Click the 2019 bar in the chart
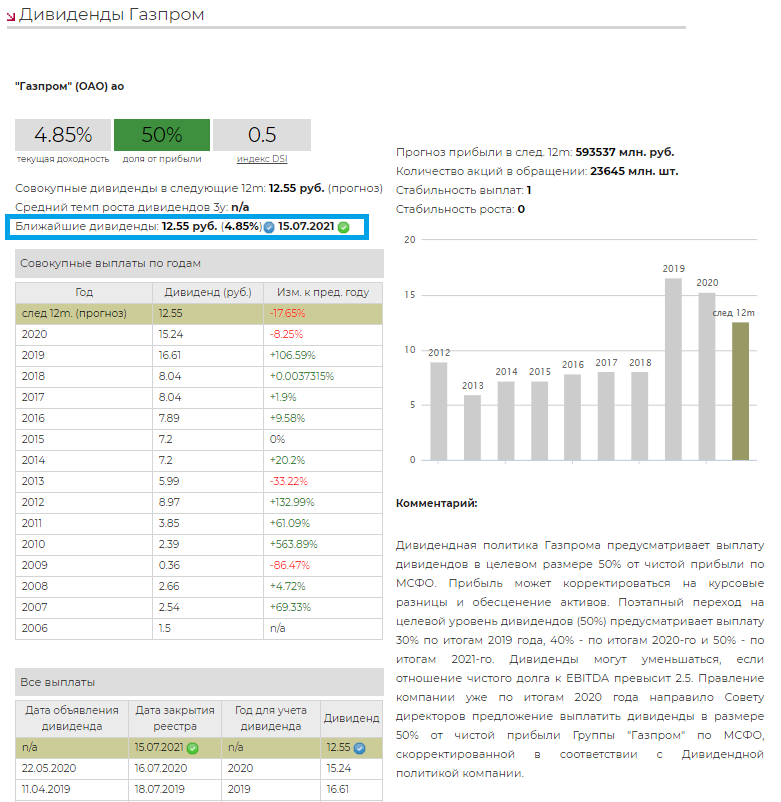Image resolution: width=781 pixels, height=802 pixels. pos(673,369)
